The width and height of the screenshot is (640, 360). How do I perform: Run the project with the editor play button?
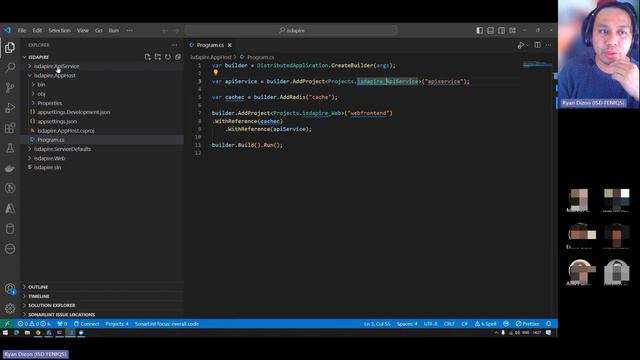click(520, 45)
